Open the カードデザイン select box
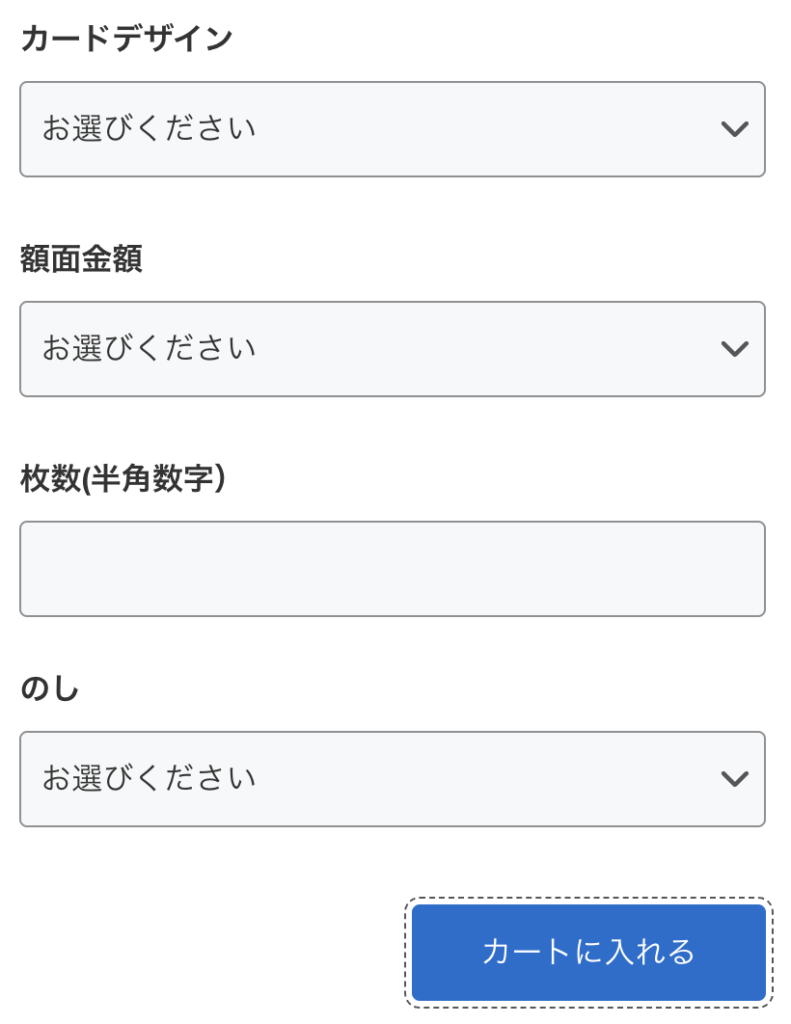Image resolution: width=791 pixels, height=1024 pixels. pos(392,129)
